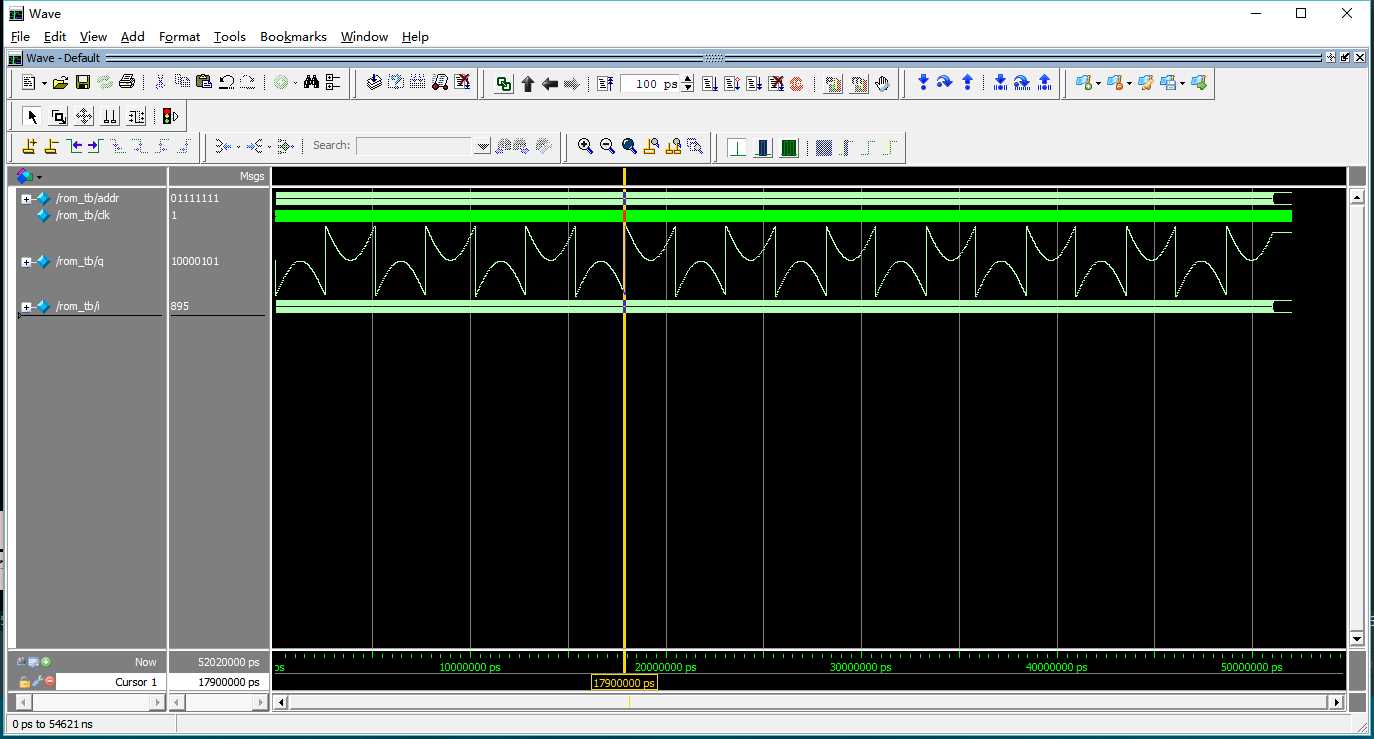Delete cursor with the yellow cursor icon
Screen dimensions: 1374x739
(x=52, y=147)
